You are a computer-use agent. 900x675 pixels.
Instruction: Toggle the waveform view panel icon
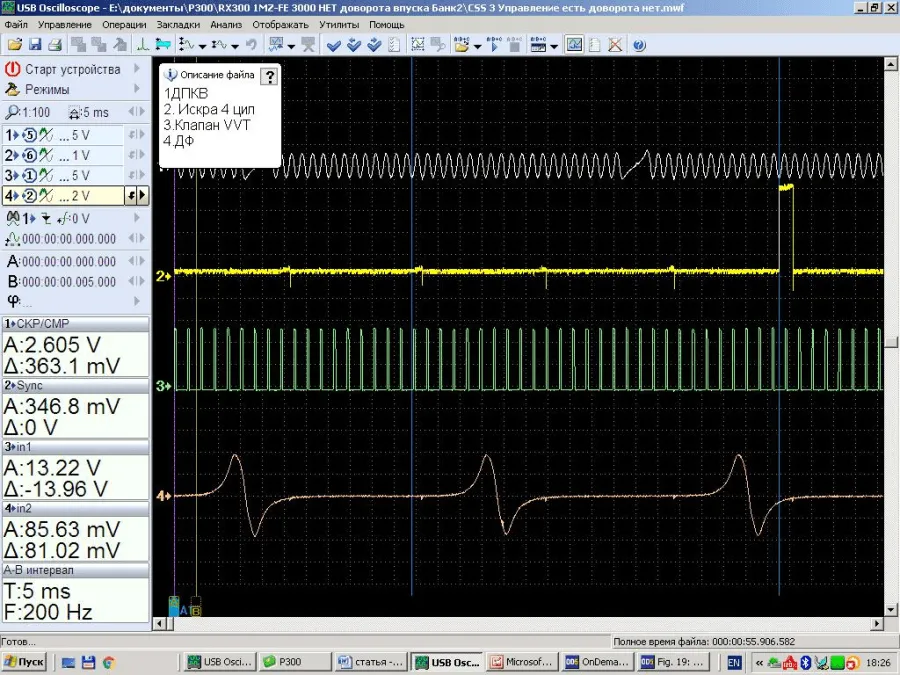pos(574,45)
